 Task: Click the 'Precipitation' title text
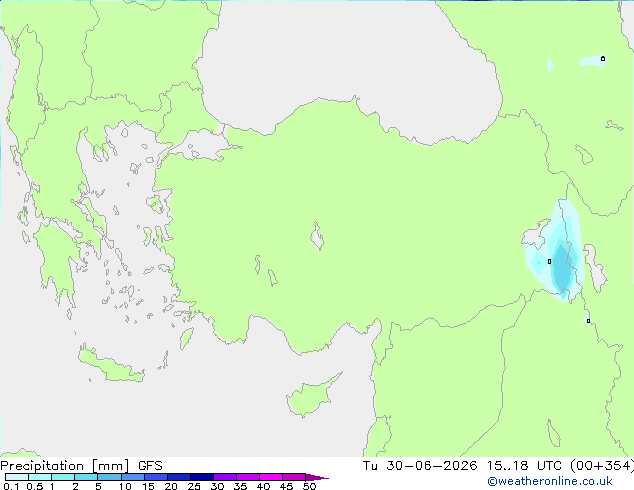click(x=42, y=466)
